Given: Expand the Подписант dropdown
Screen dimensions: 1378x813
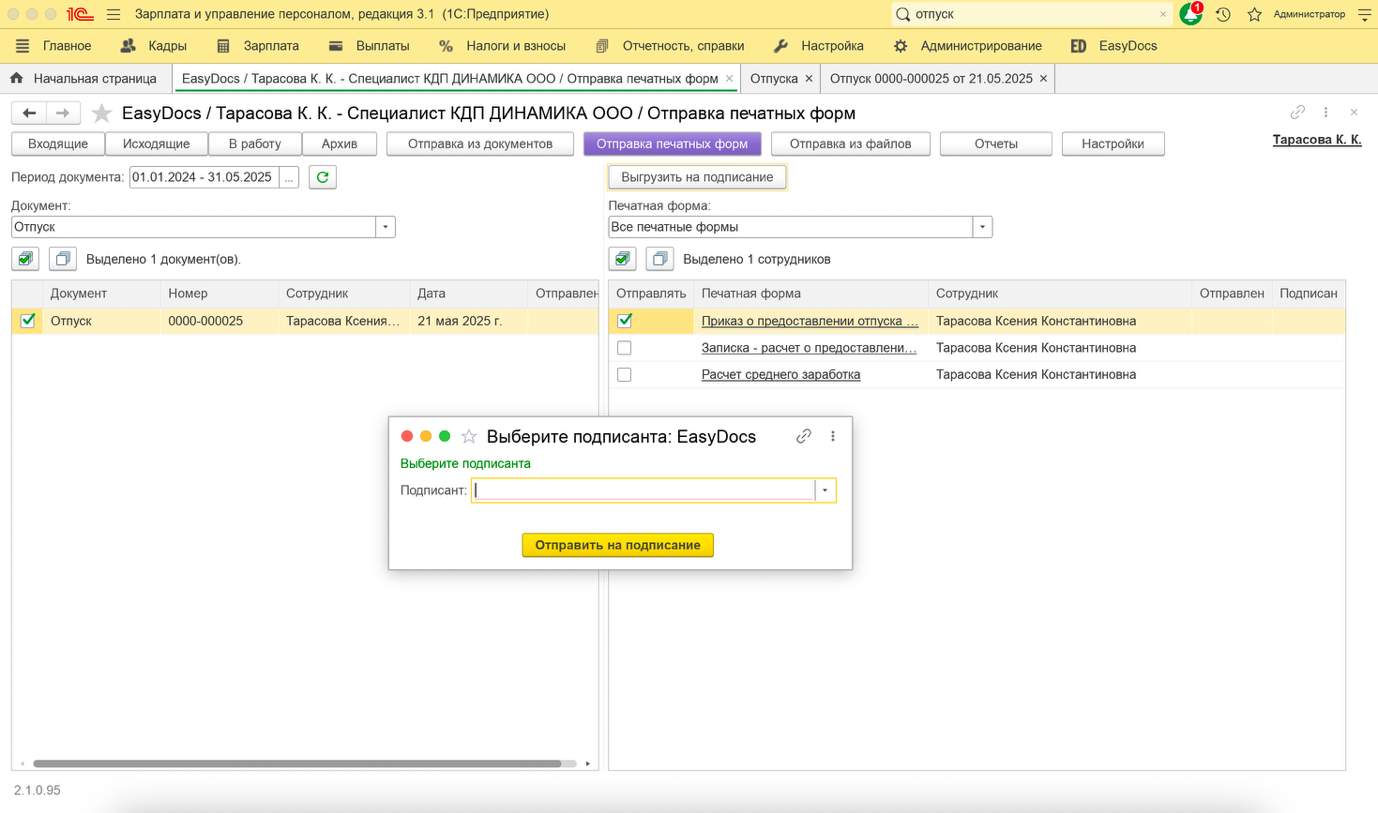Looking at the screenshot, I should point(825,490).
